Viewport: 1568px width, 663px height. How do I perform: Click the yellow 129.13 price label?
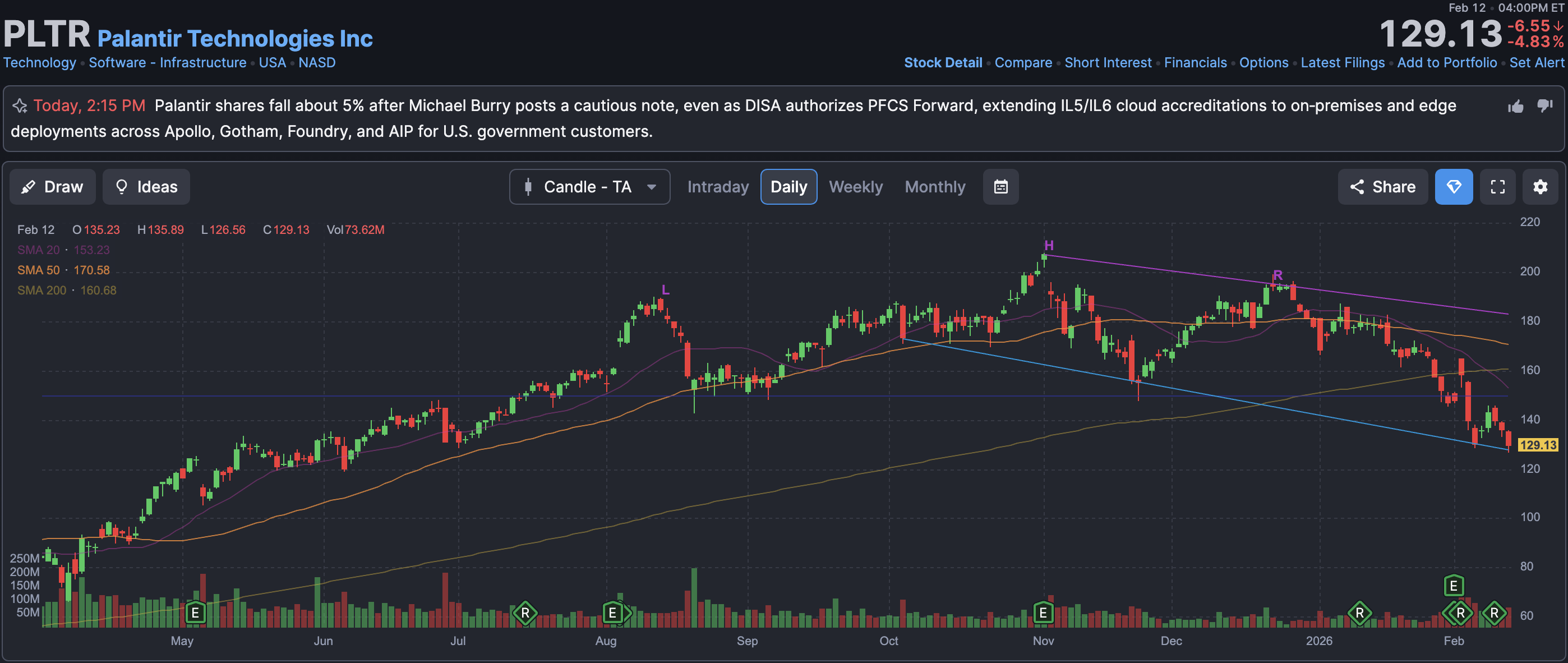pyautogui.click(x=1538, y=445)
